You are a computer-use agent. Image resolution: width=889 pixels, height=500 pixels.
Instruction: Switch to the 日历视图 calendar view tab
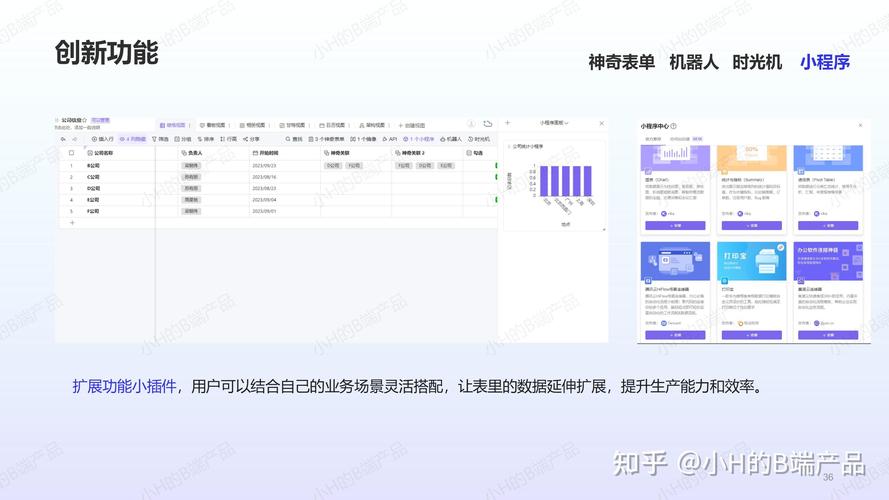(332, 125)
